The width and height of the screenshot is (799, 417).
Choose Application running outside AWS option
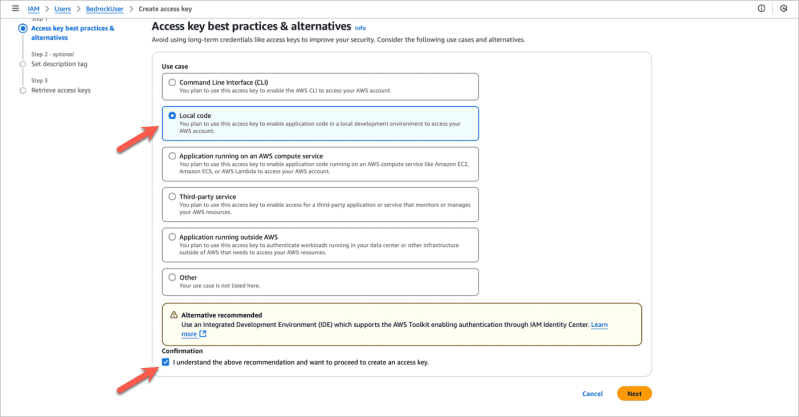[x=172, y=237]
